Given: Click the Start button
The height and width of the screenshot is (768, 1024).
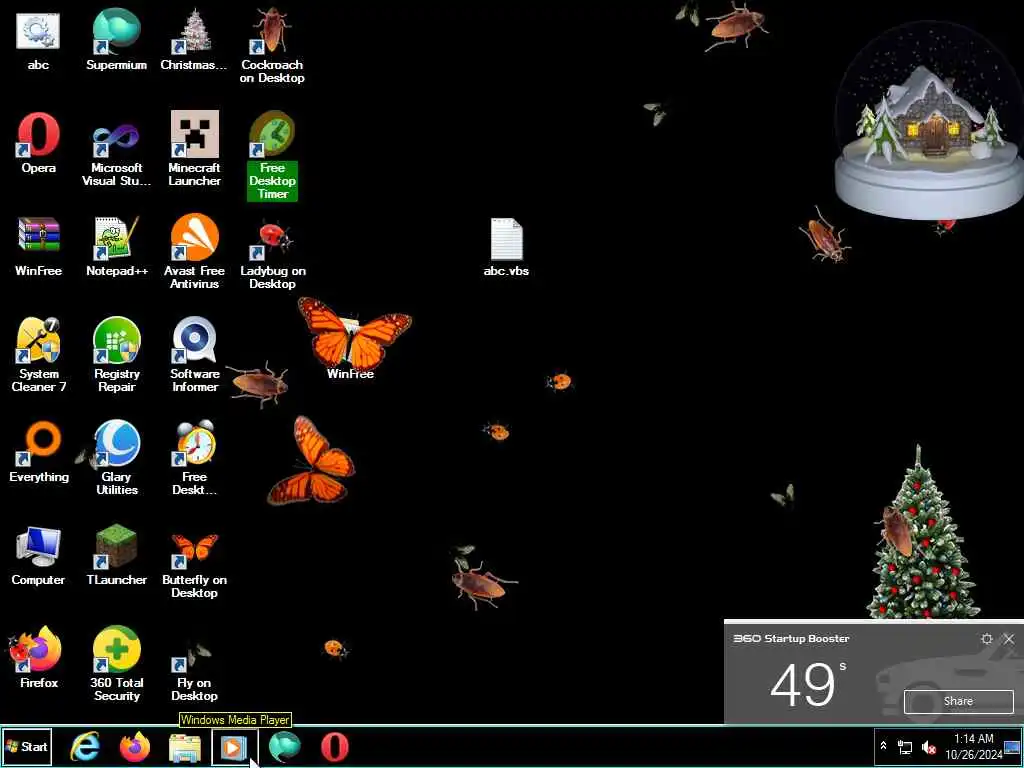Looking at the screenshot, I should point(27,746).
